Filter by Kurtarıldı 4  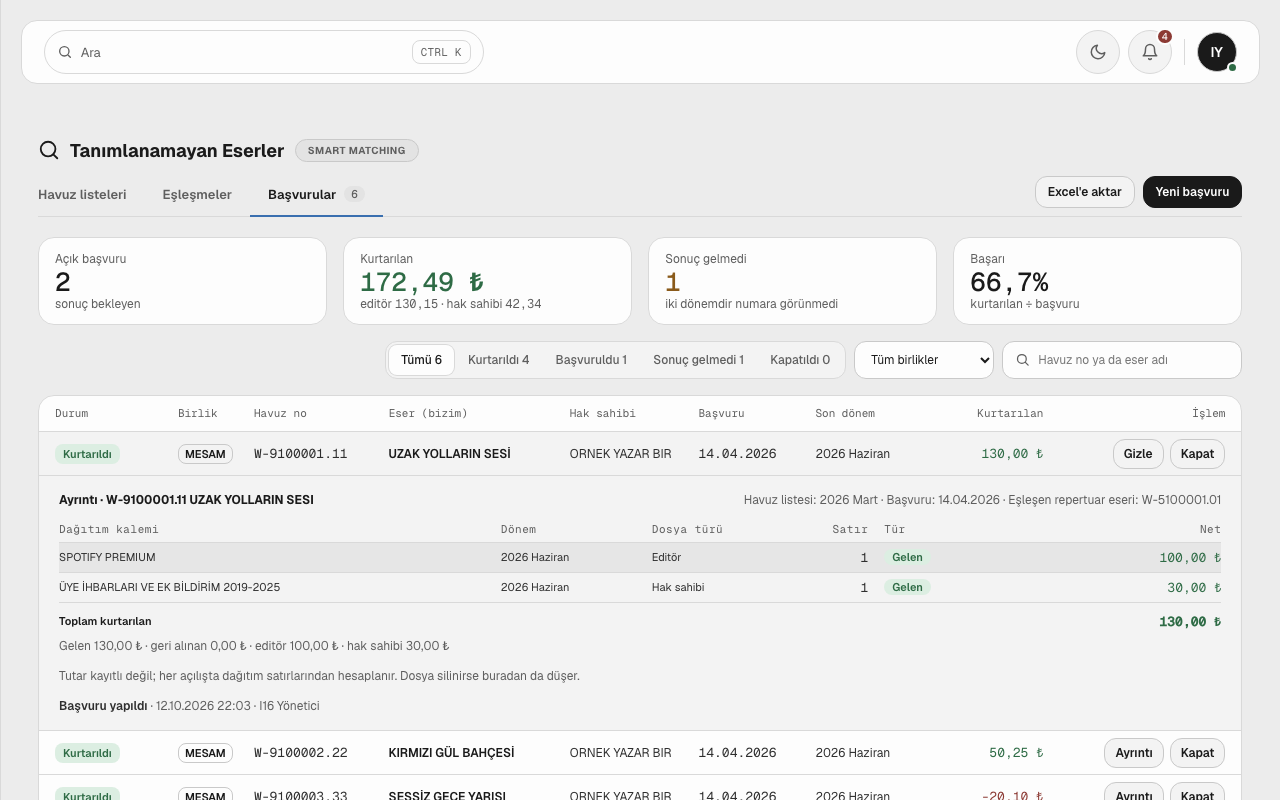tap(499, 360)
